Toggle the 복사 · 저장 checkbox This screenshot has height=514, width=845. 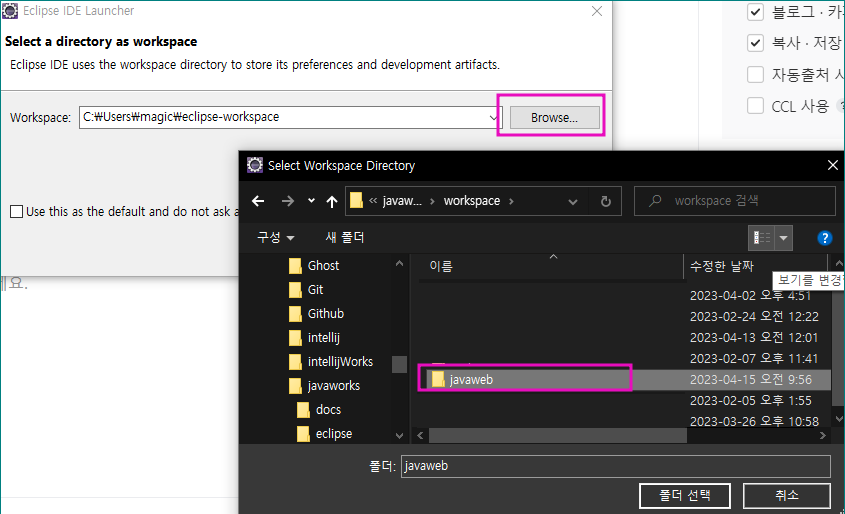(x=756, y=43)
